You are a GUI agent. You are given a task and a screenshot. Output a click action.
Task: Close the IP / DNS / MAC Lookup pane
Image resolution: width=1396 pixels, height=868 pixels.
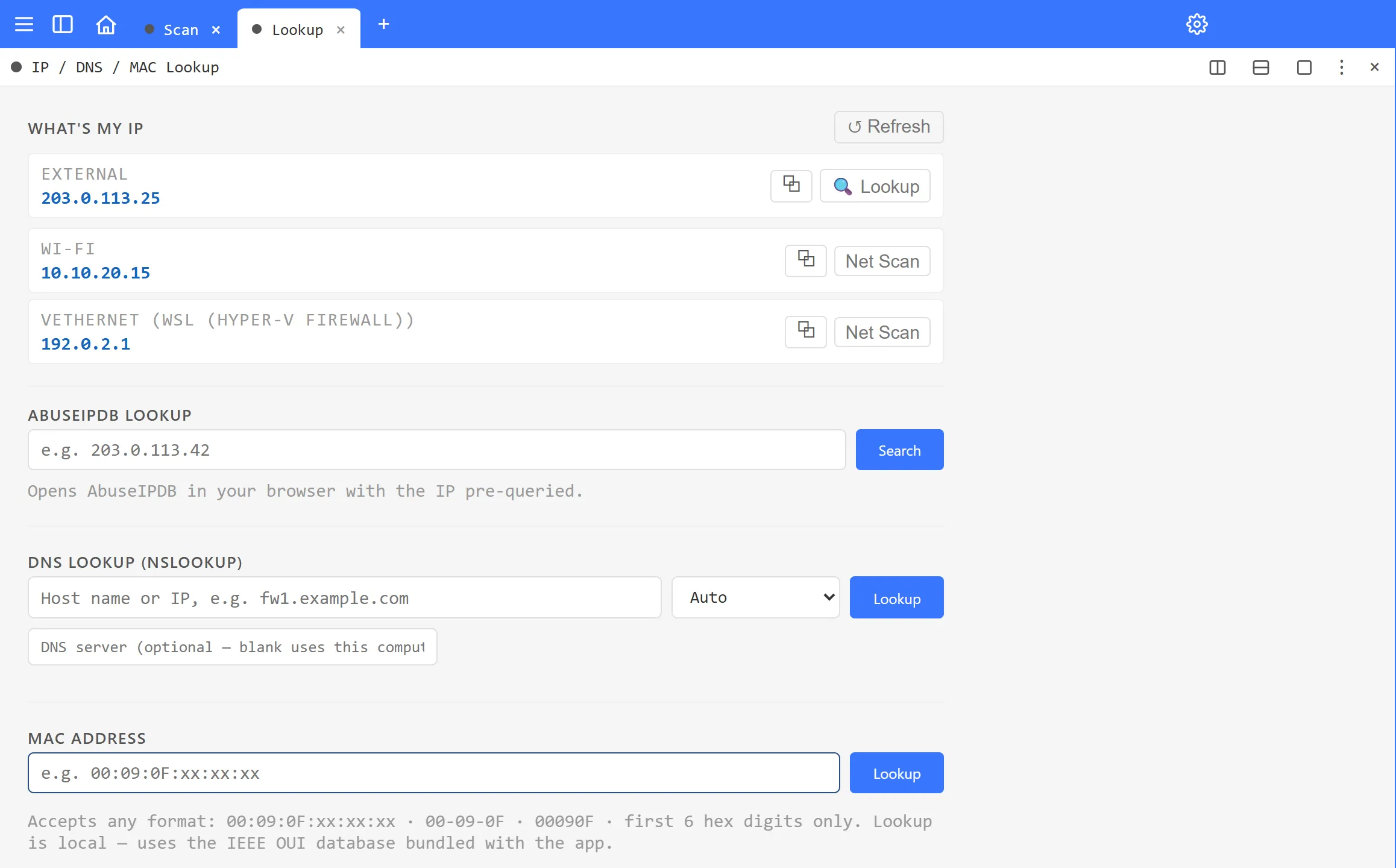tap(1374, 68)
